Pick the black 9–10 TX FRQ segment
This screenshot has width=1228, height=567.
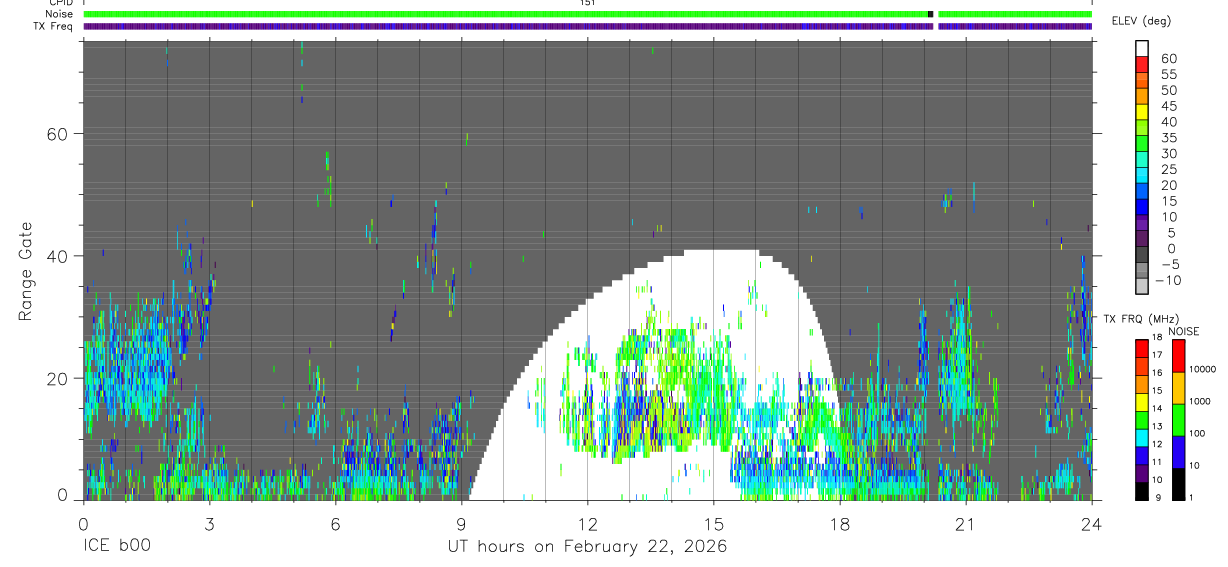click(1141, 491)
